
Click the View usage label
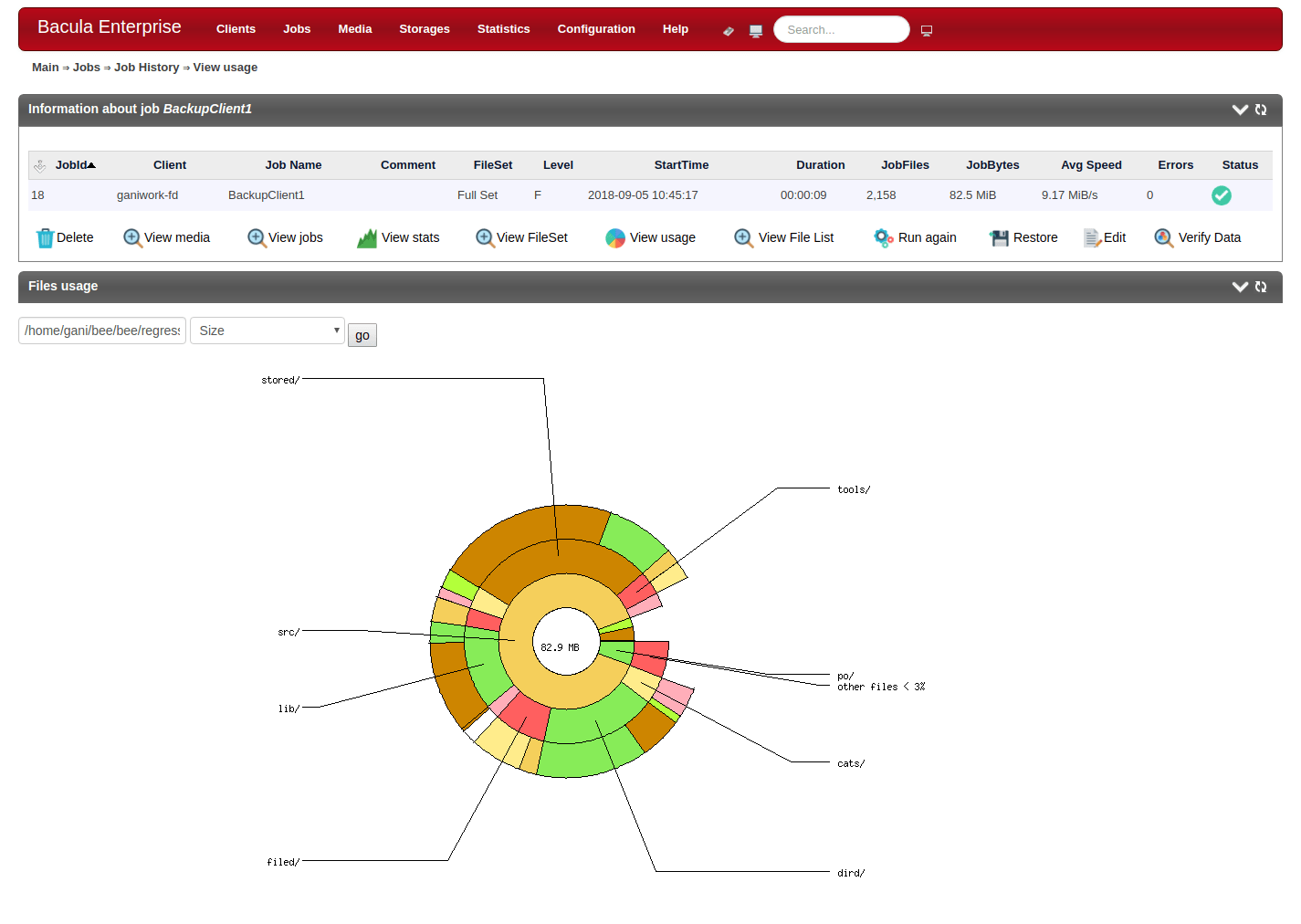coord(663,237)
